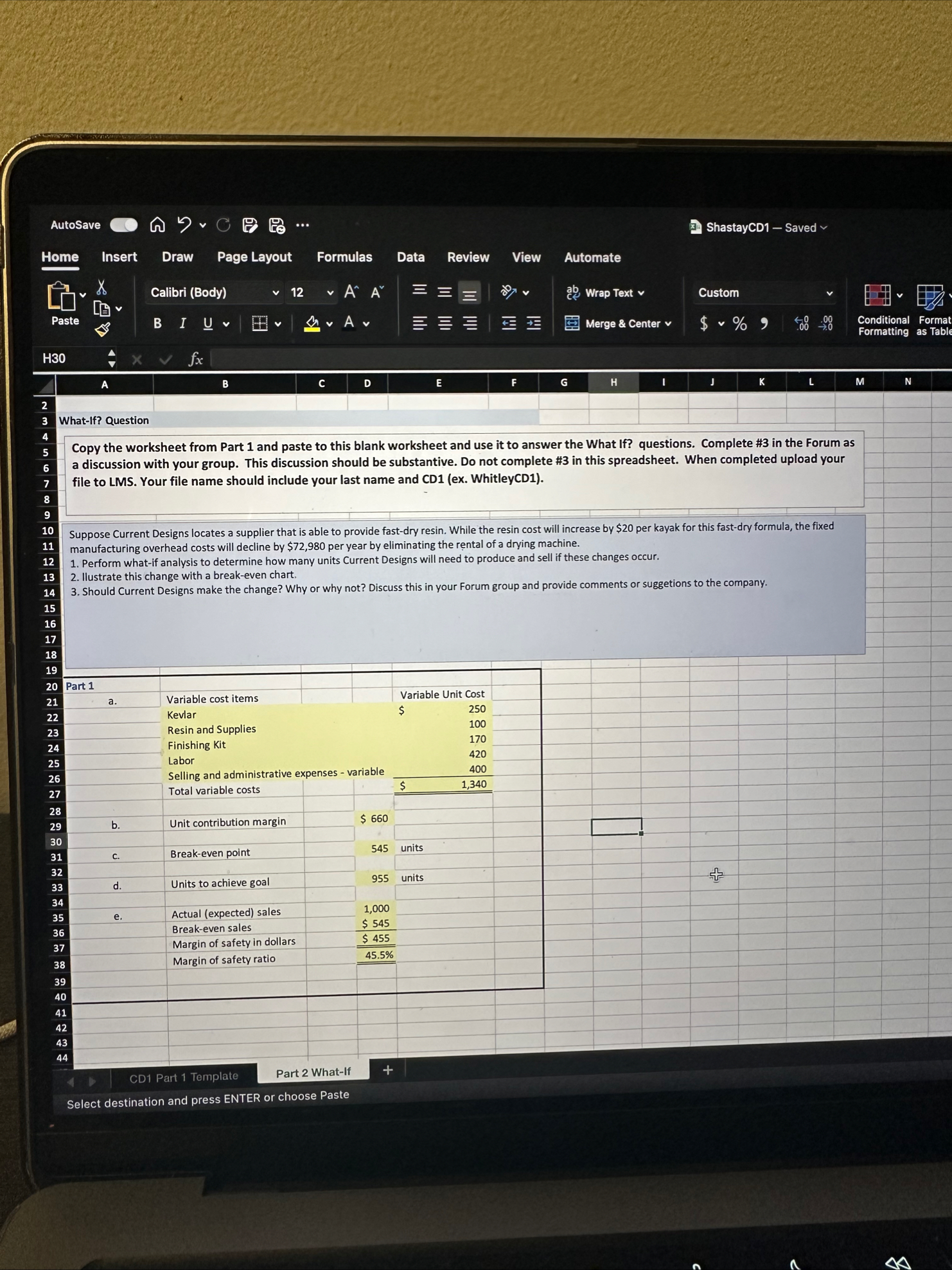Apply the yellow Fill Color bucket
Image resolution: width=952 pixels, height=1270 pixels.
(312, 323)
